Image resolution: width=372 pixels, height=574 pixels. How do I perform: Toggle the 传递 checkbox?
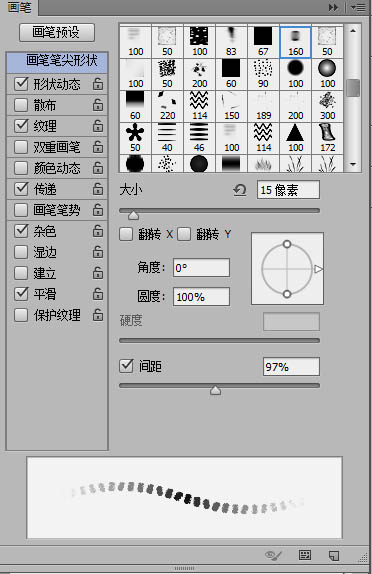tap(21, 189)
